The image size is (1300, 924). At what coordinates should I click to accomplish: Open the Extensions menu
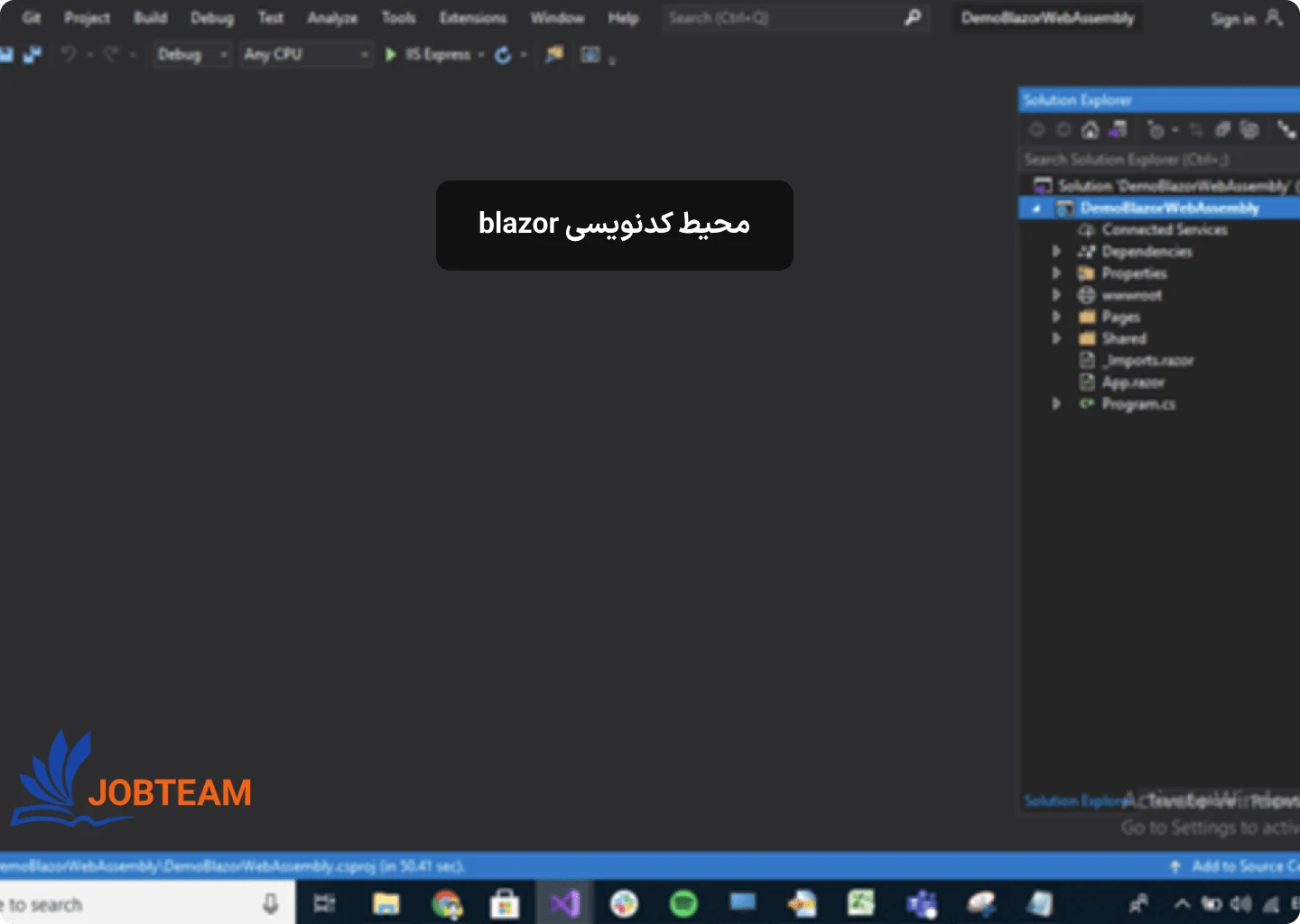[472, 18]
